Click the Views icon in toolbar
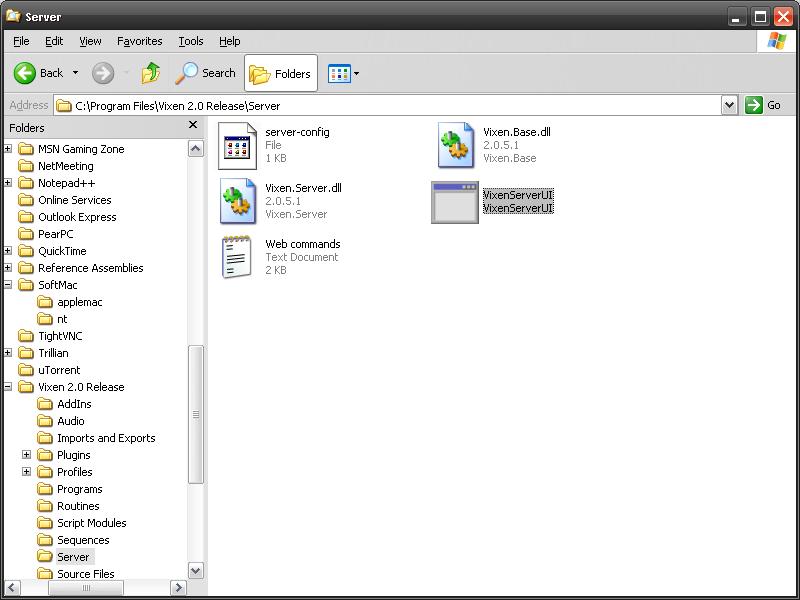Image resolution: width=800 pixels, height=600 pixels. click(339, 73)
